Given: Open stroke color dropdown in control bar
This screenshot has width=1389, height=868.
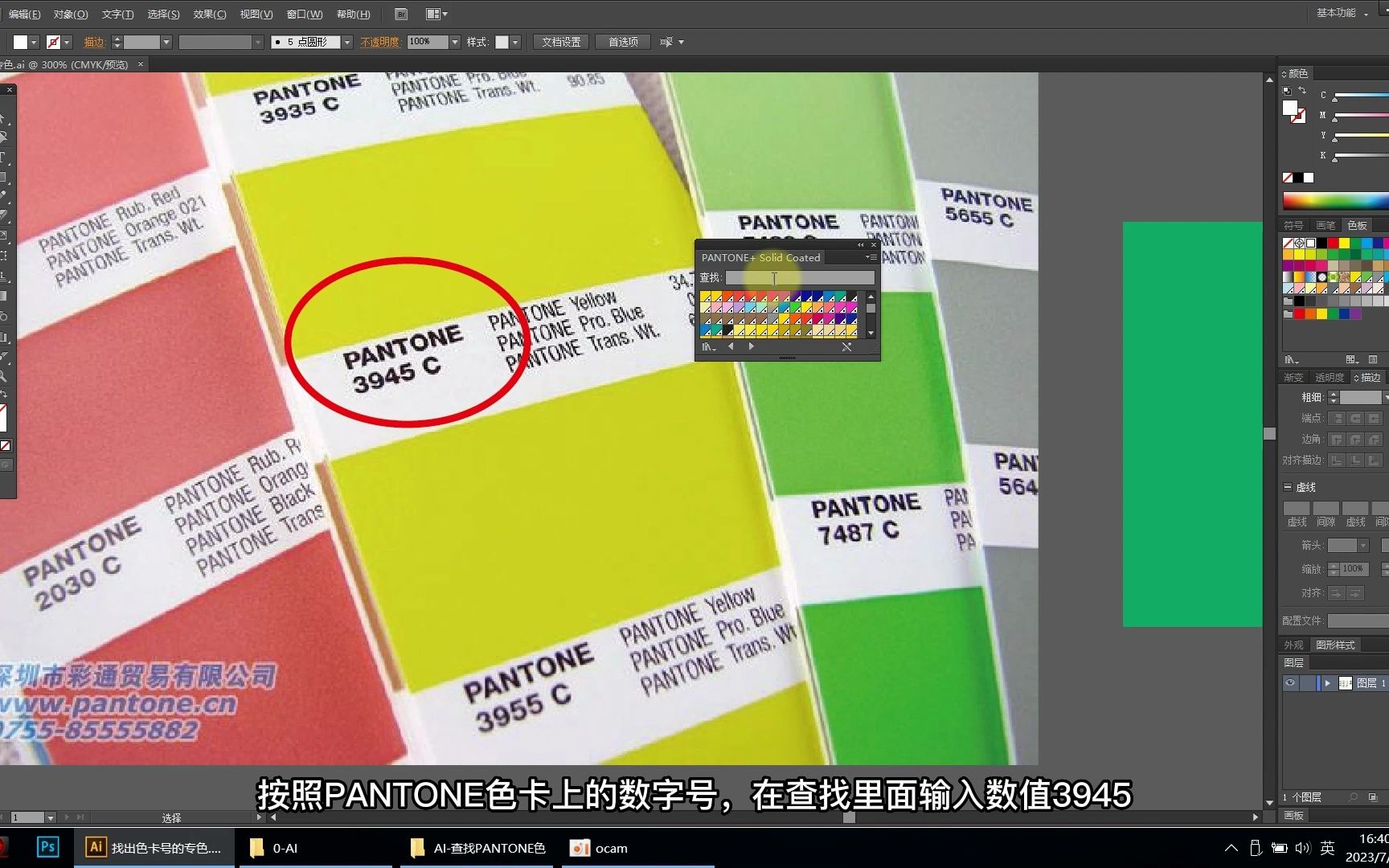Looking at the screenshot, I should point(68,43).
